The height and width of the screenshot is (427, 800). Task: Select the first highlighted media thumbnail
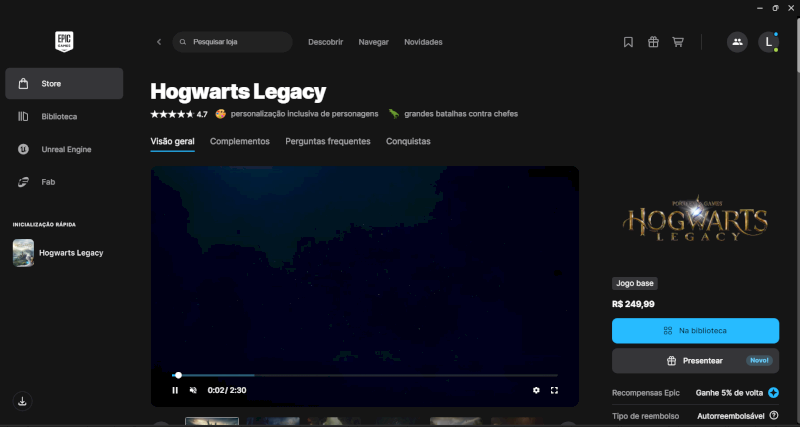[x=212, y=422]
